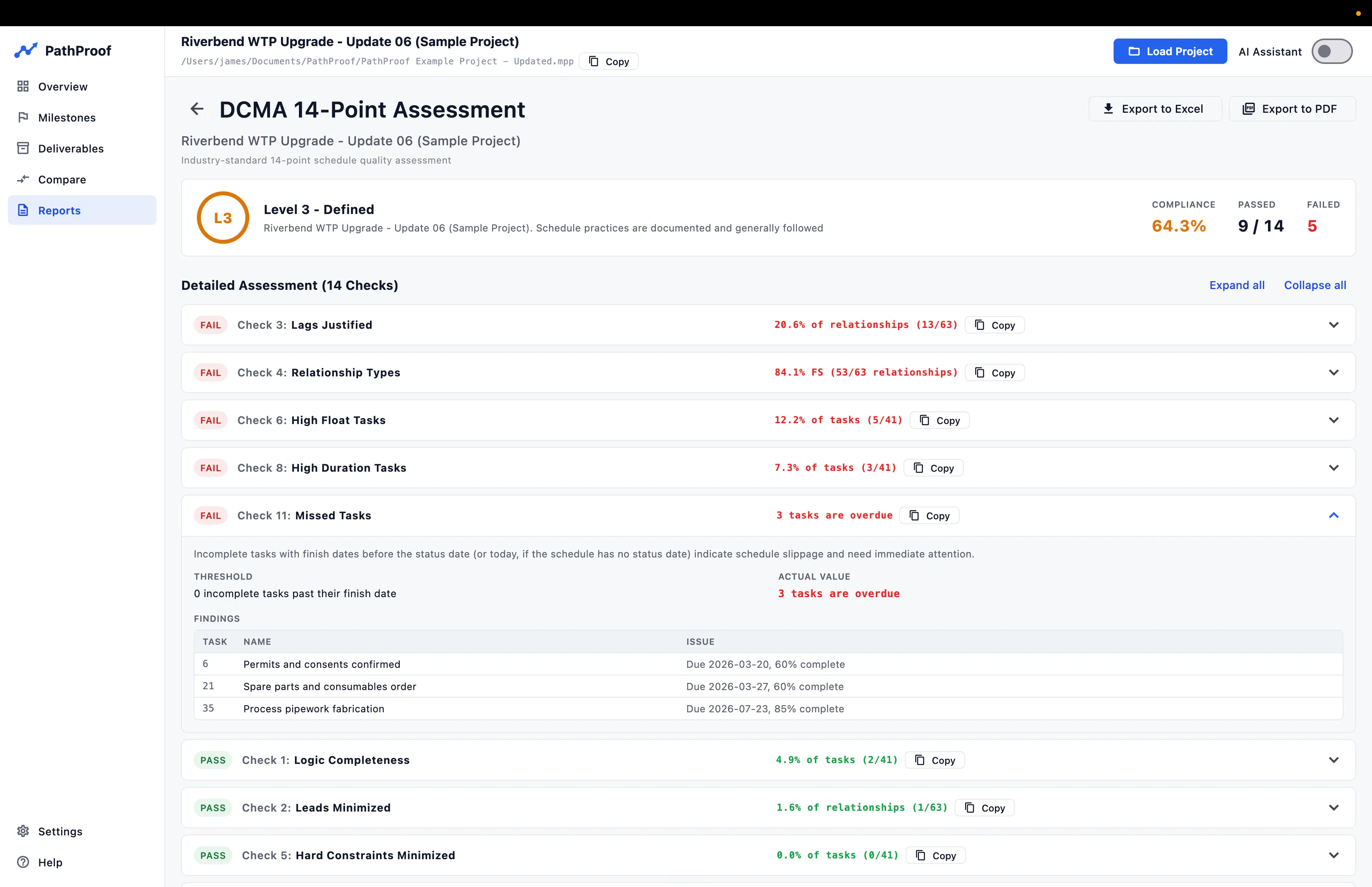The width and height of the screenshot is (1372, 887).
Task: Select Spare parts and consumables order row
Action: coord(768,686)
